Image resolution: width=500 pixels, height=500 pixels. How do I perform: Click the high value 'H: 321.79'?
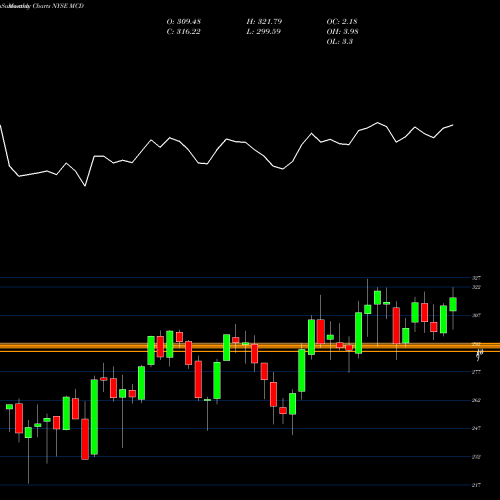(264, 22)
